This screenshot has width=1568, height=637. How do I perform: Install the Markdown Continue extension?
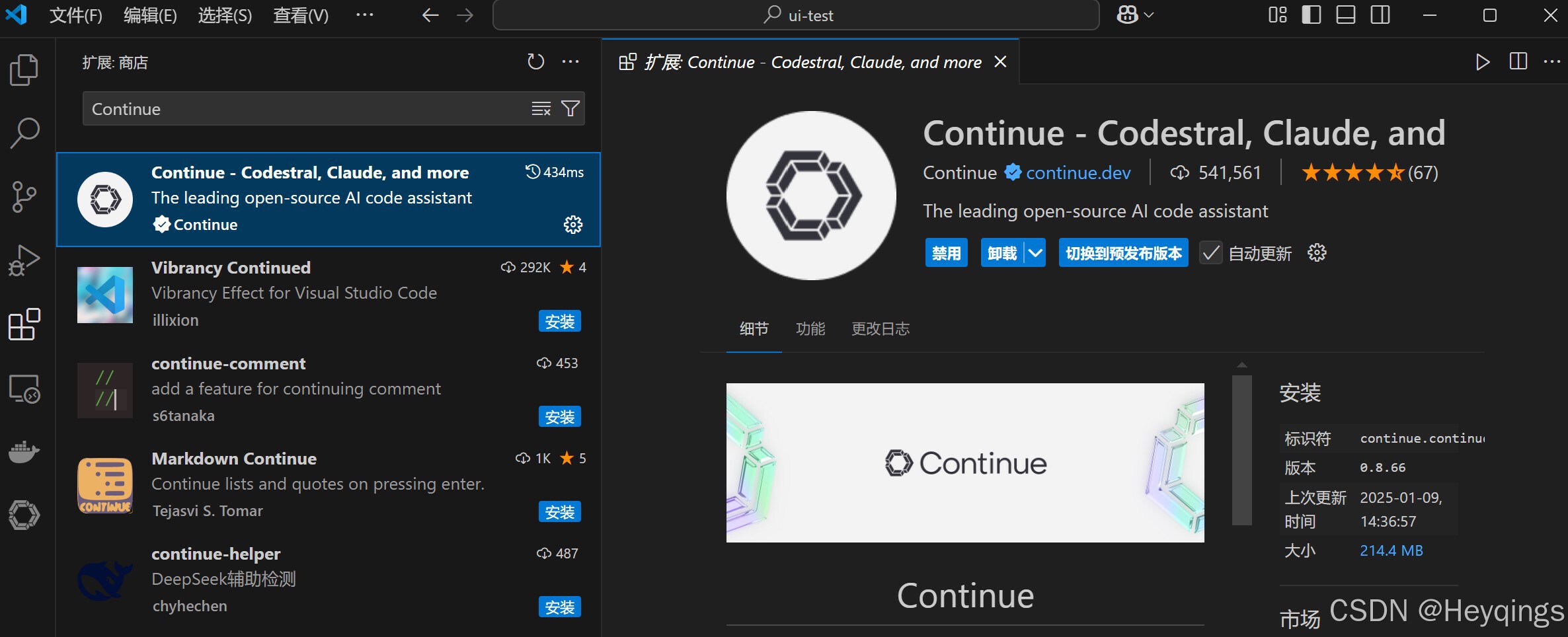tap(559, 512)
